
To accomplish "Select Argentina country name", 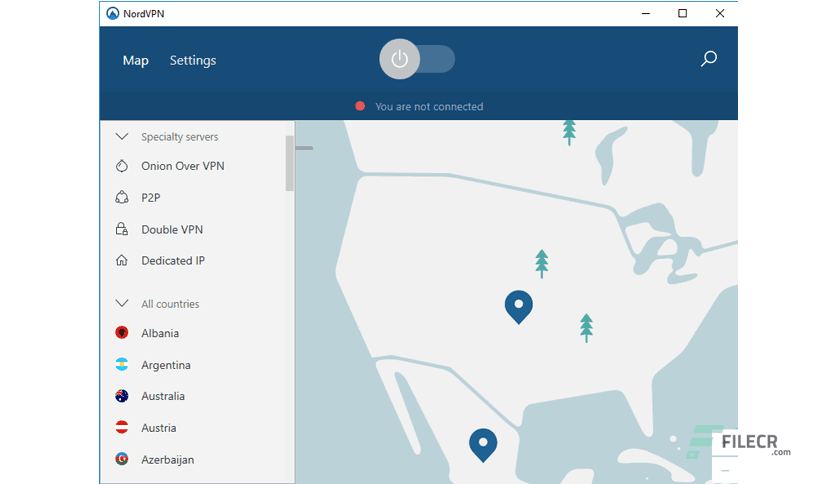I will coord(166,365).
